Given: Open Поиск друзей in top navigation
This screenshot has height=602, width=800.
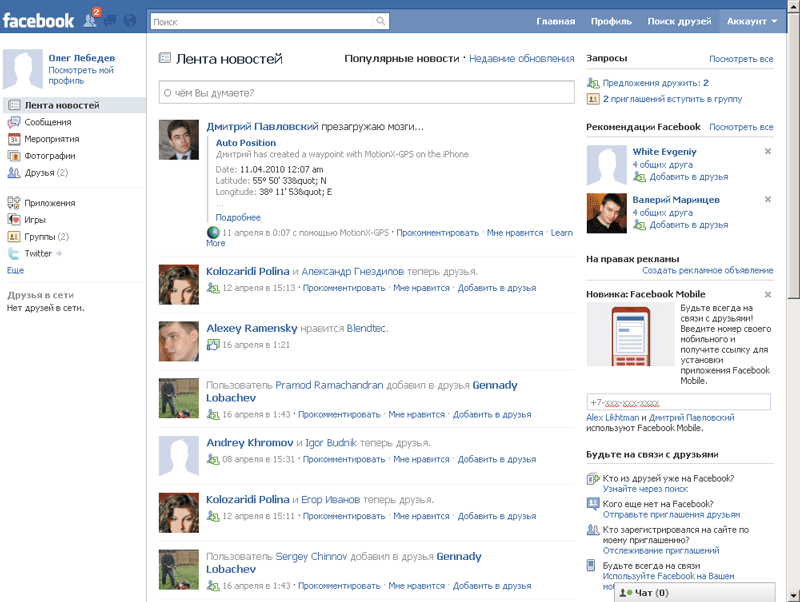Looking at the screenshot, I should click(x=679, y=21).
